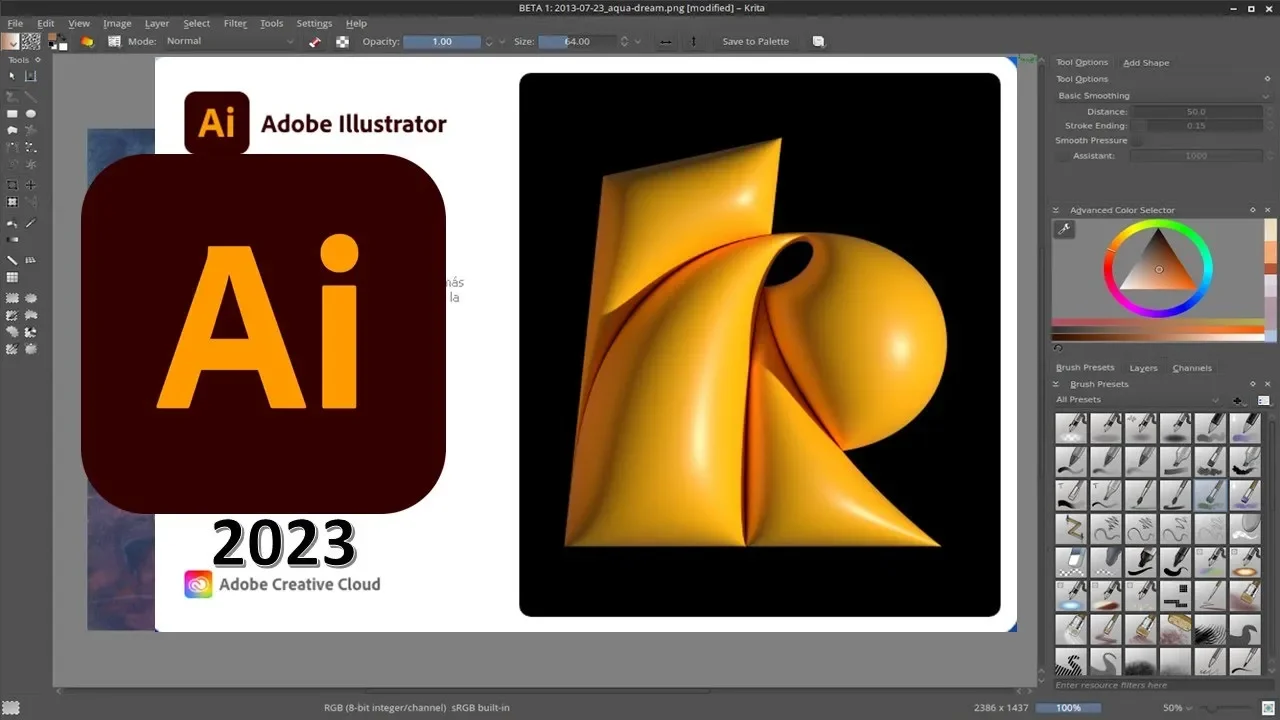Screen dimensions: 1280x720
Task: Click the eyedropper in Advanced Color Selector
Action: [1064, 230]
